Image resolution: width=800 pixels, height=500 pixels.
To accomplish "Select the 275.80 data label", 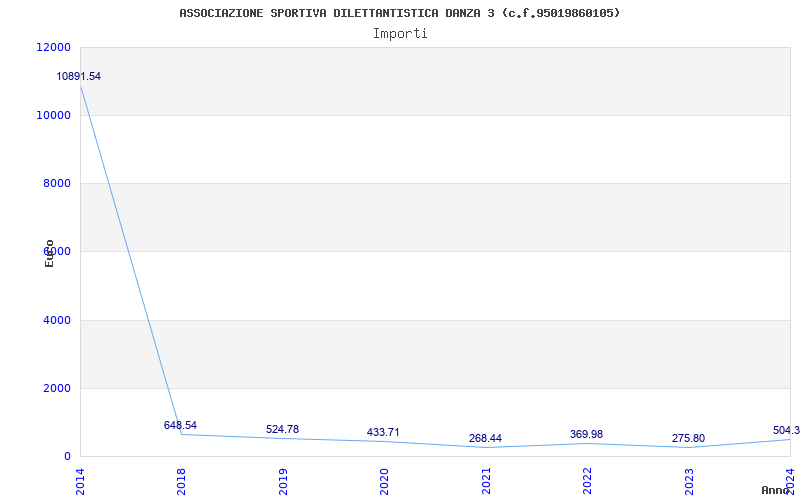I will click(x=688, y=438).
